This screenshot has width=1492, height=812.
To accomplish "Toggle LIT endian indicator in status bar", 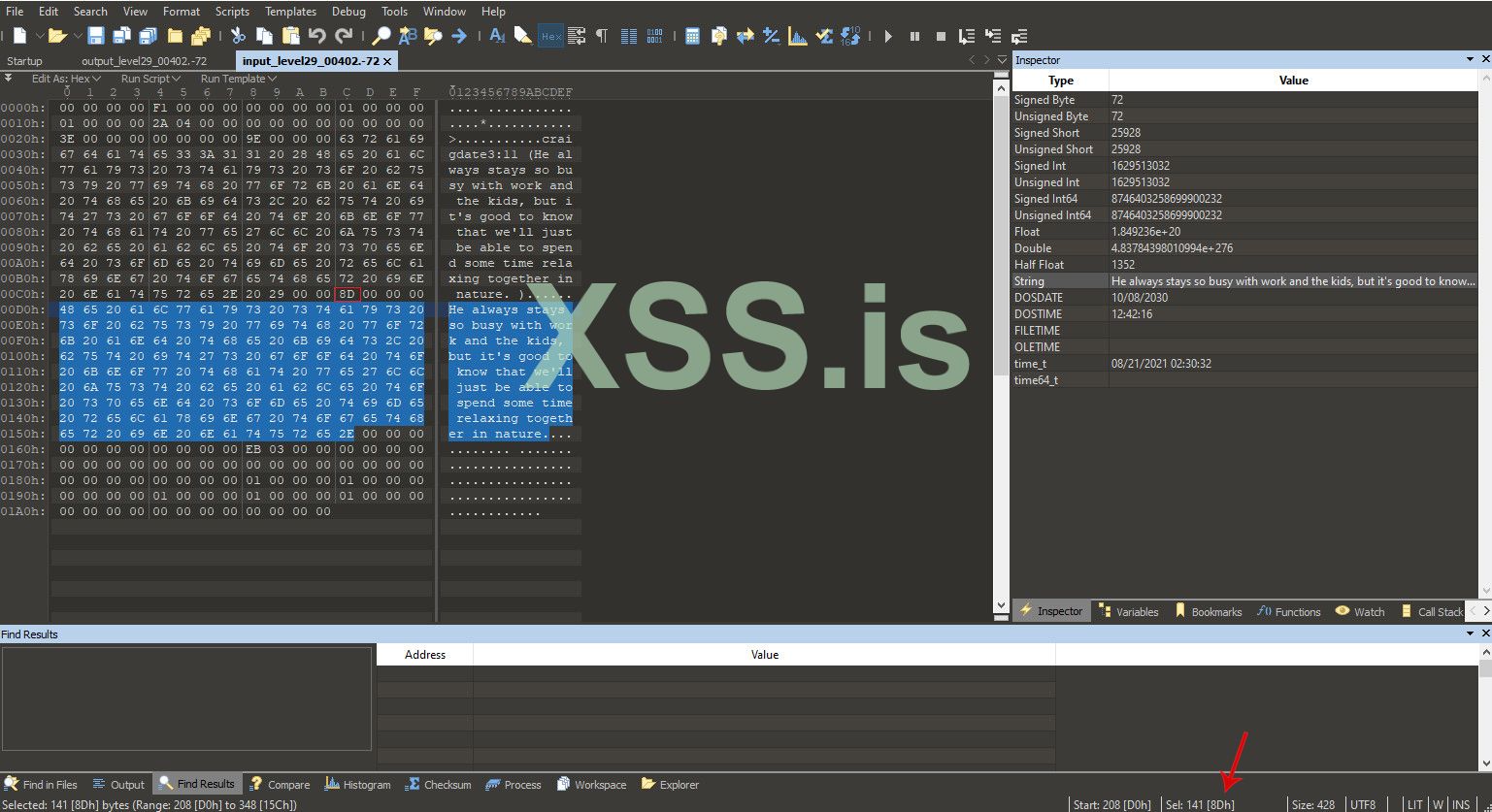I will click(x=1415, y=804).
